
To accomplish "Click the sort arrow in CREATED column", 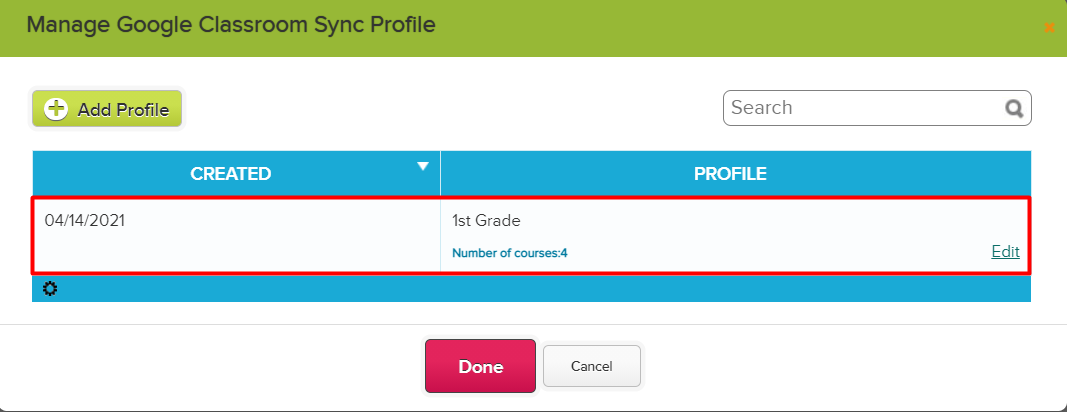I will click(423, 166).
